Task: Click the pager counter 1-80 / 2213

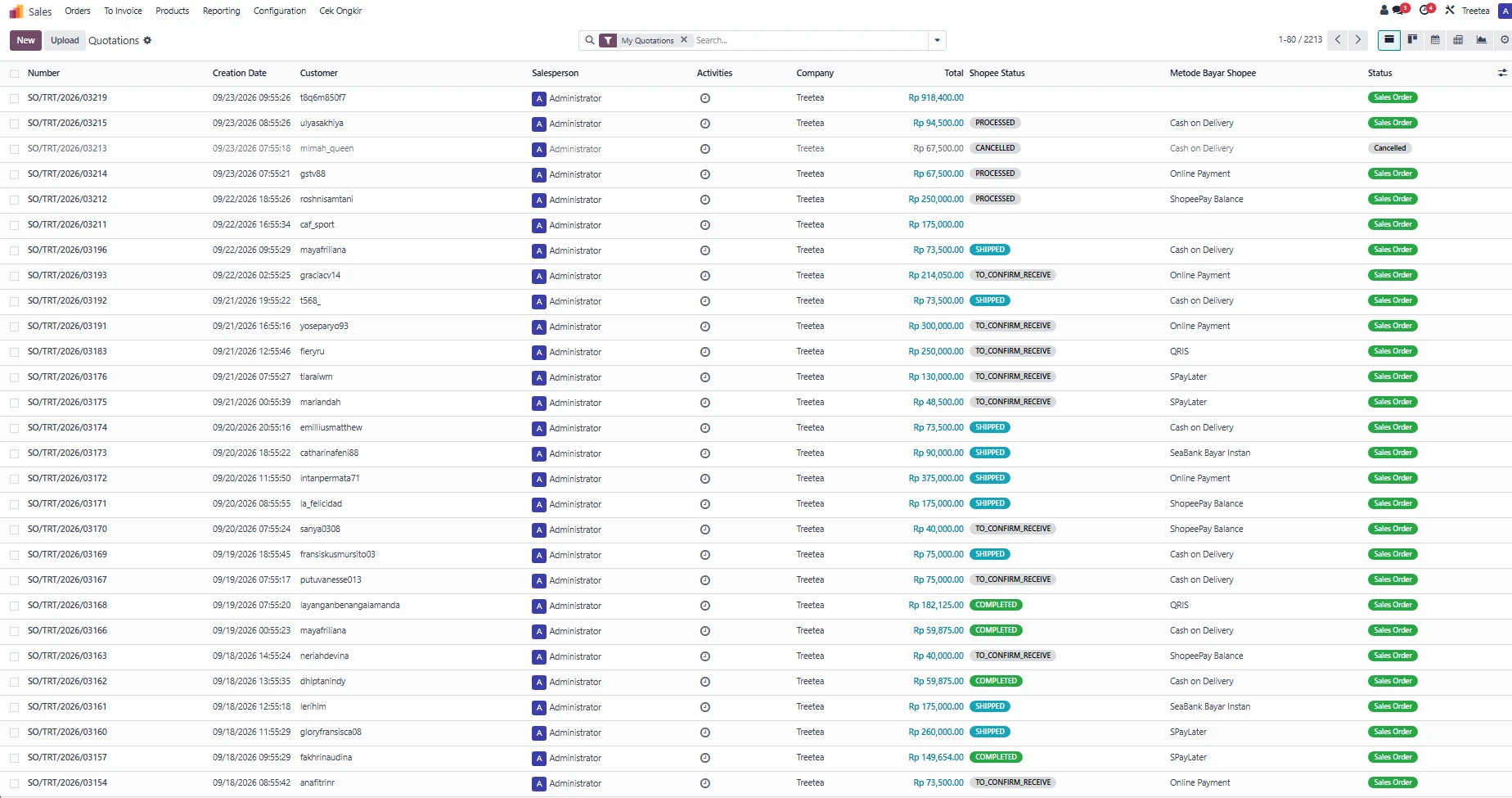Action: click(1300, 39)
